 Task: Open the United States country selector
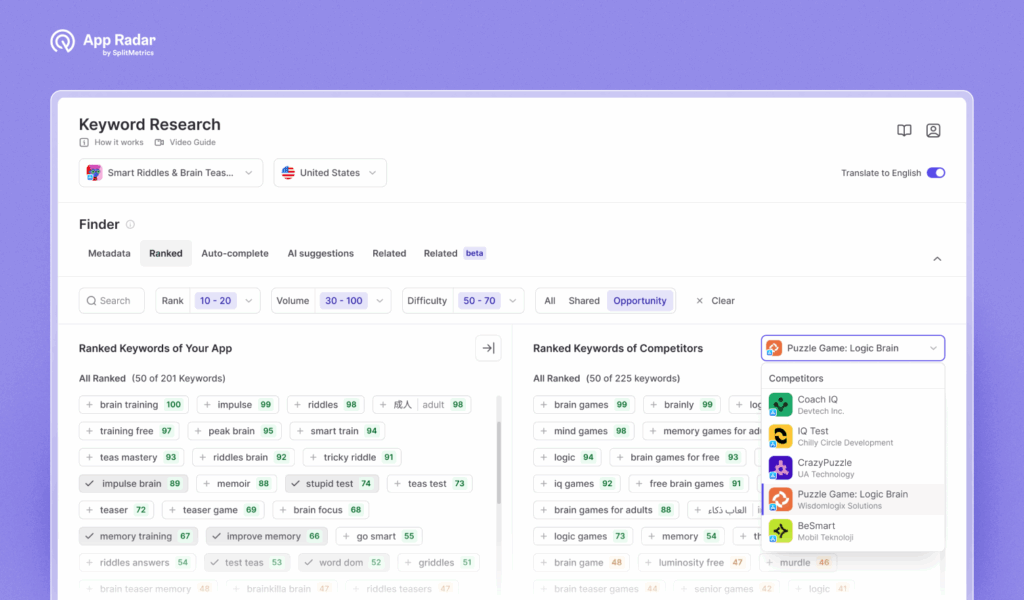tap(330, 172)
